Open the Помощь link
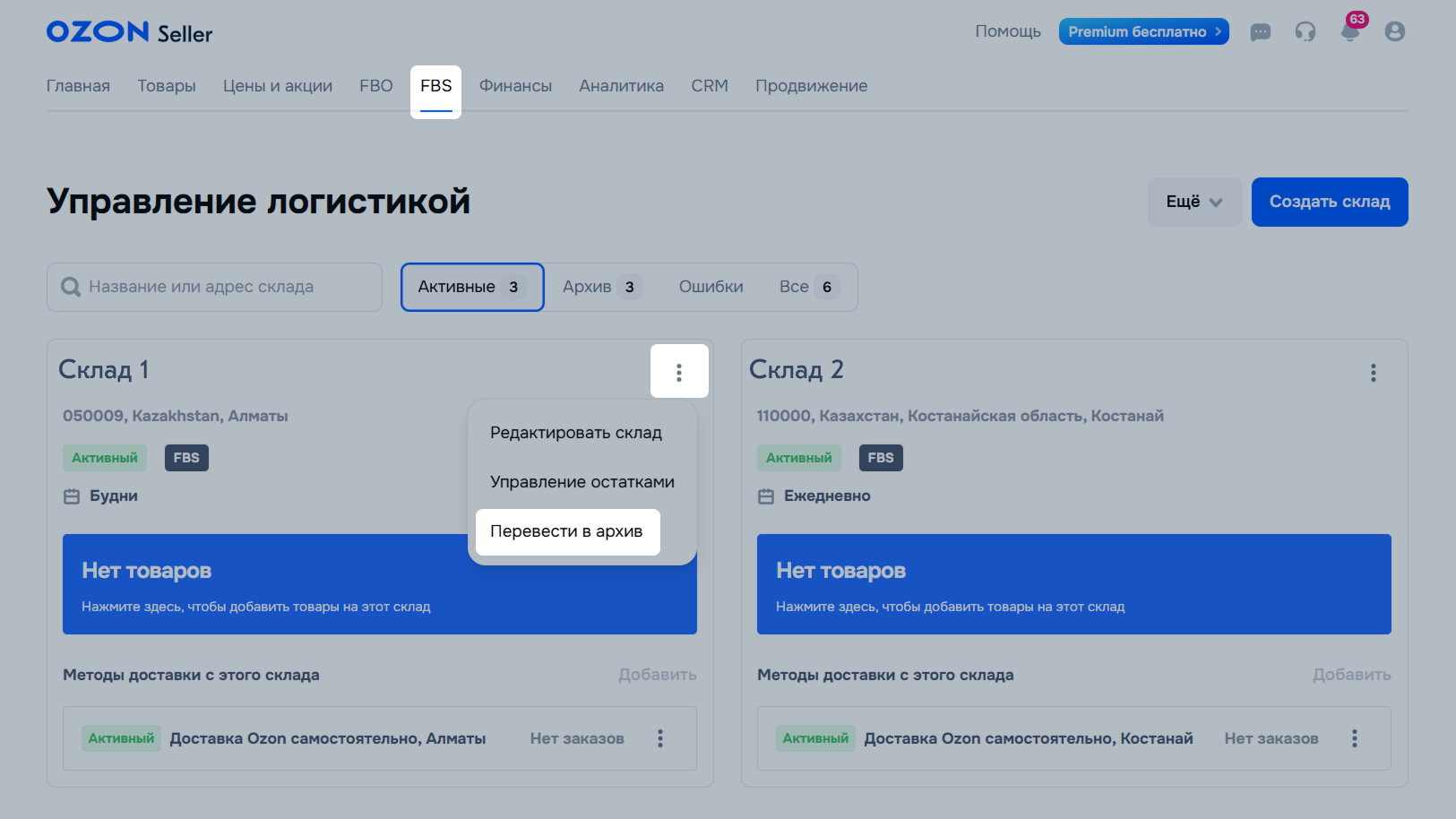 tap(1008, 31)
